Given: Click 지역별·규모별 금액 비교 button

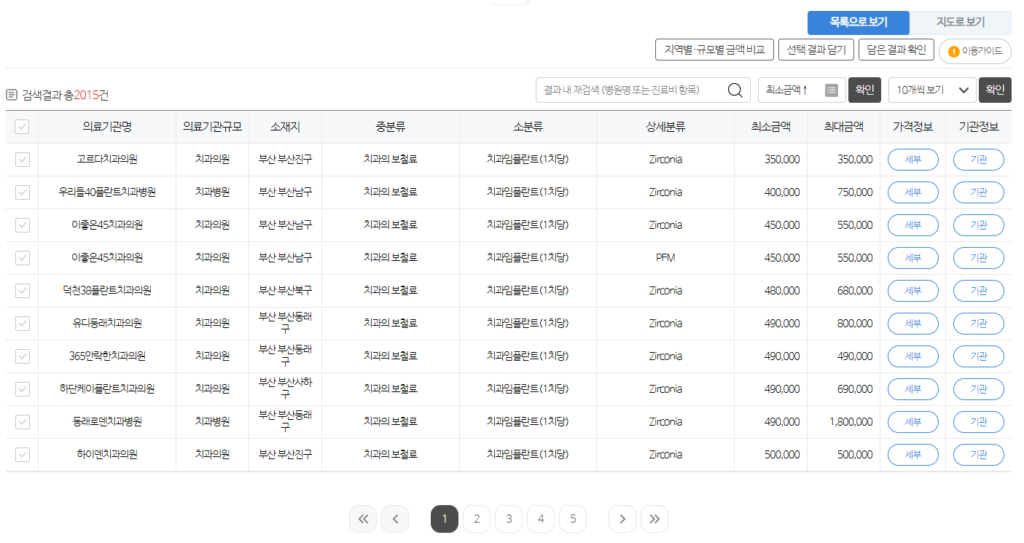Looking at the screenshot, I should (714, 50).
